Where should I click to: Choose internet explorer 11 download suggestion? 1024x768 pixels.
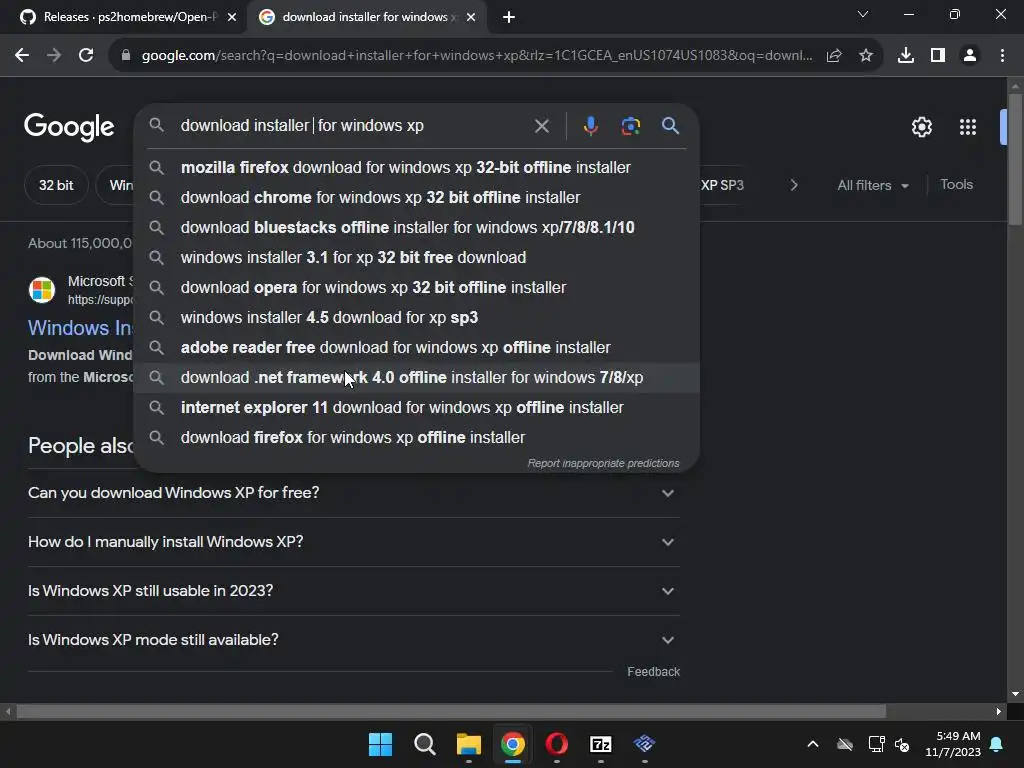click(x=417, y=408)
